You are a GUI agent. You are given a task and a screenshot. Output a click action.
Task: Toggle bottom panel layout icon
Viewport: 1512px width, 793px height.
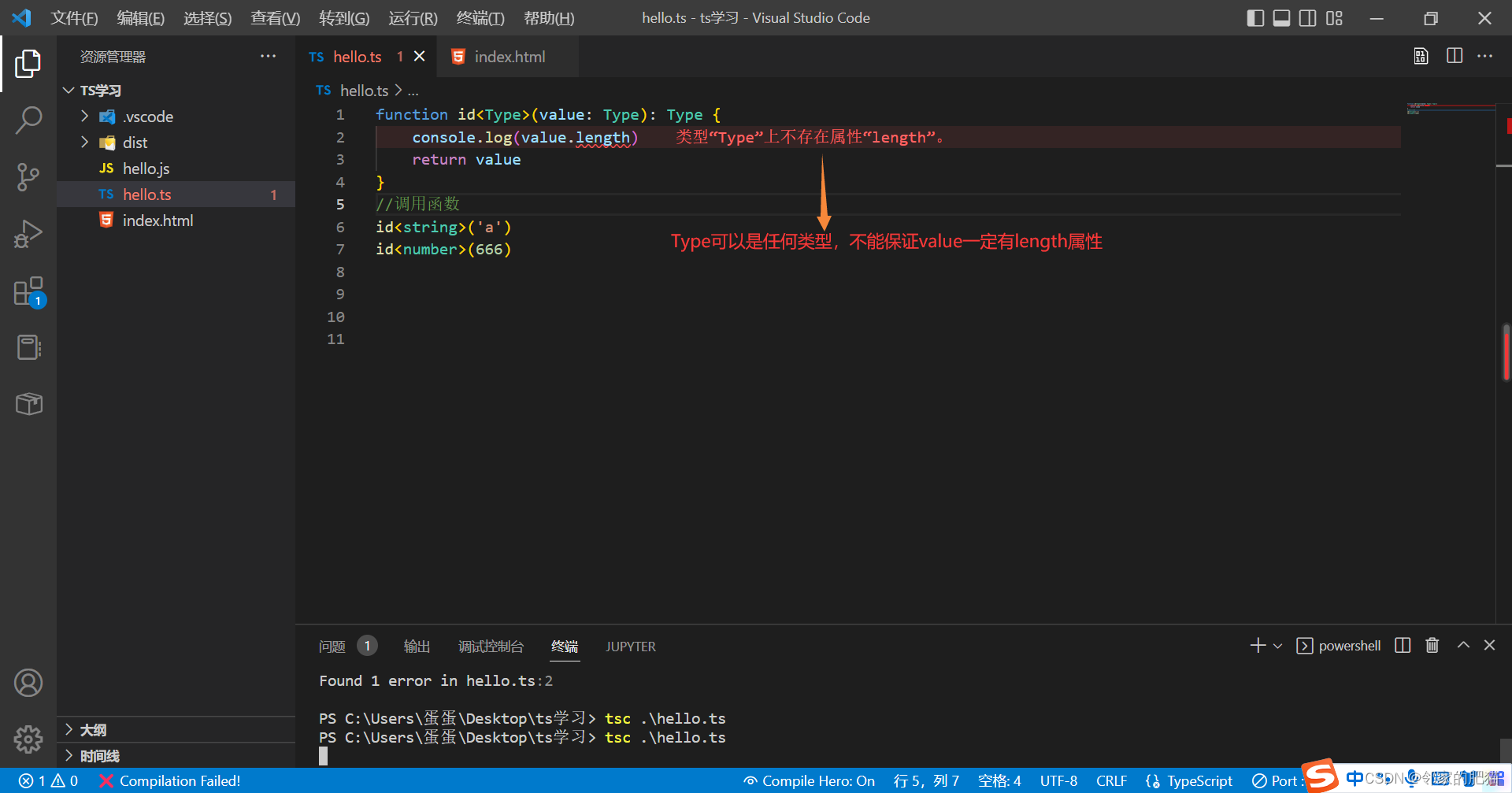[1282, 18]
